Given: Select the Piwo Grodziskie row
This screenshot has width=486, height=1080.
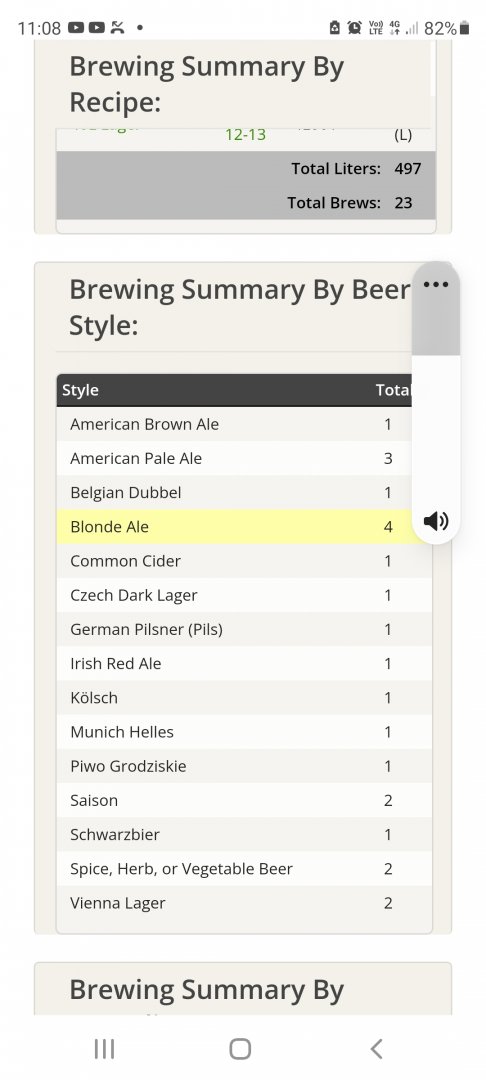Looking at the screenshot, I should (244, 767).
